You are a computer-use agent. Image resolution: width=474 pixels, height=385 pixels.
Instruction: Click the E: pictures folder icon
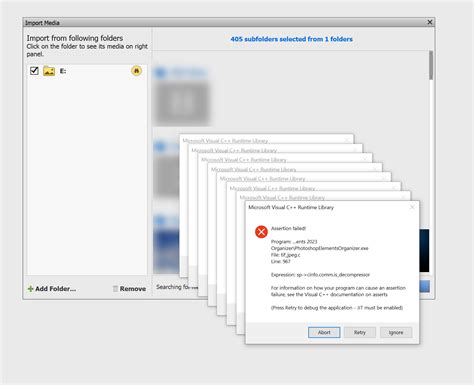click(49, 71)
